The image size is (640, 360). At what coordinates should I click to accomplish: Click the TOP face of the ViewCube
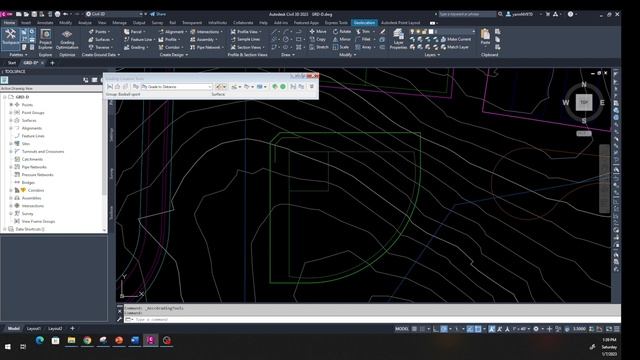click(584, 102)
